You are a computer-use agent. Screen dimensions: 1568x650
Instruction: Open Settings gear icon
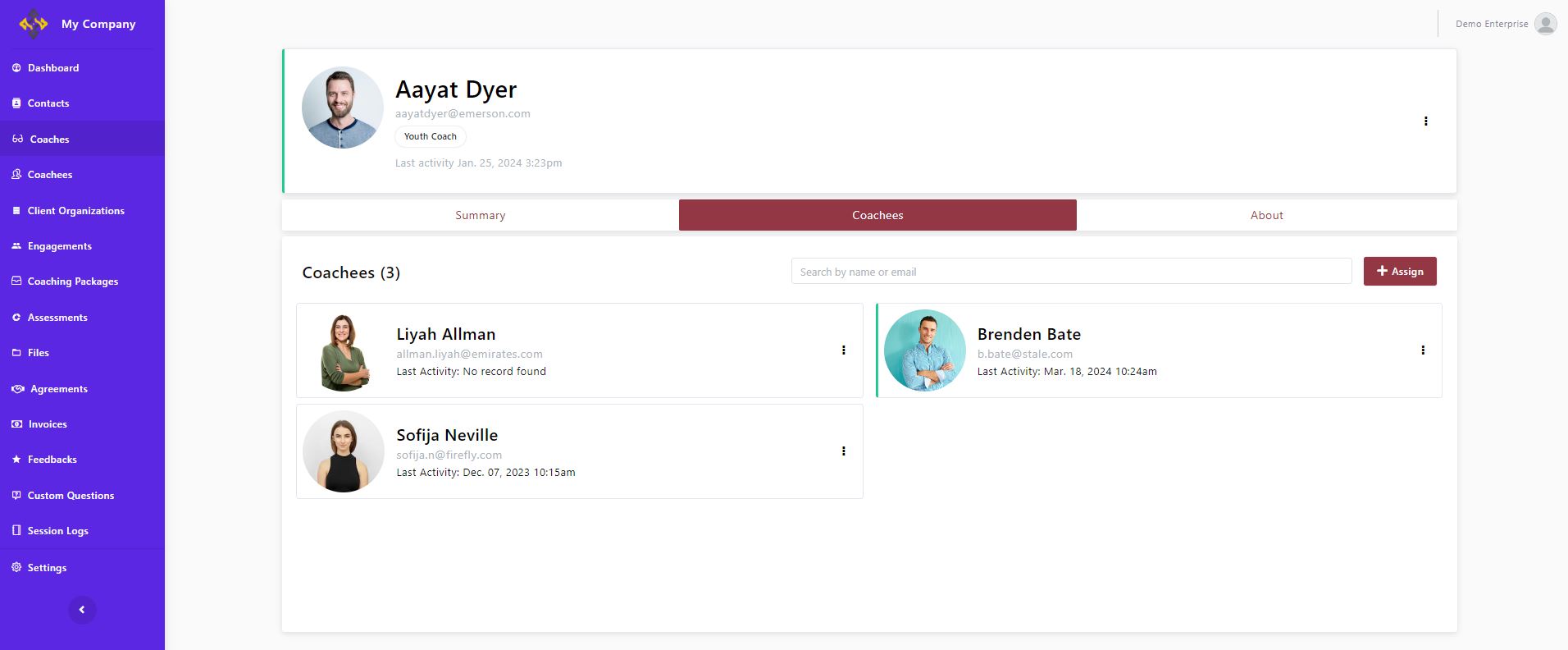pyautogui.click(x=16, y=567)
